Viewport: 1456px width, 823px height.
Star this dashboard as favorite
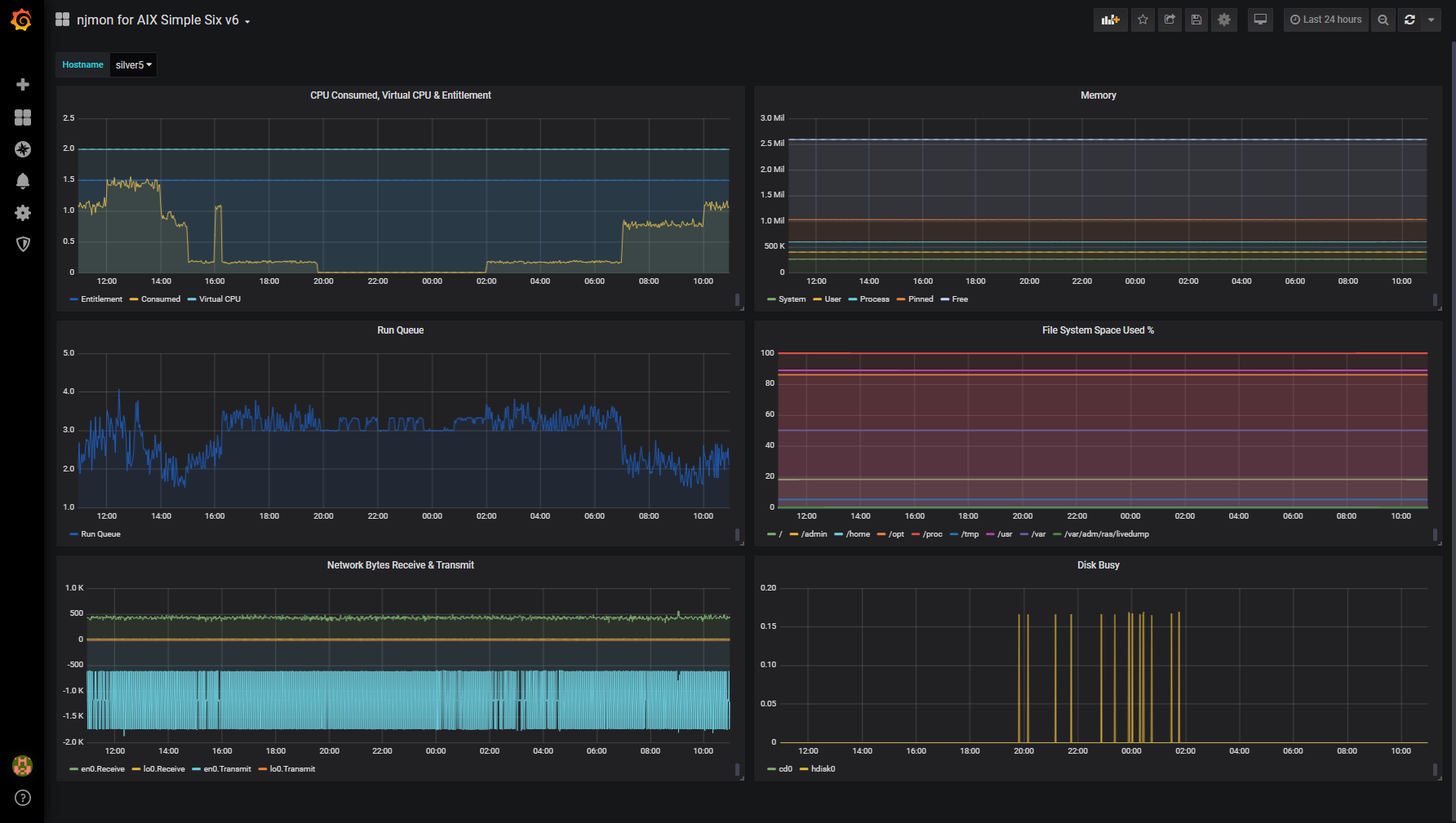click(1143, 20)
